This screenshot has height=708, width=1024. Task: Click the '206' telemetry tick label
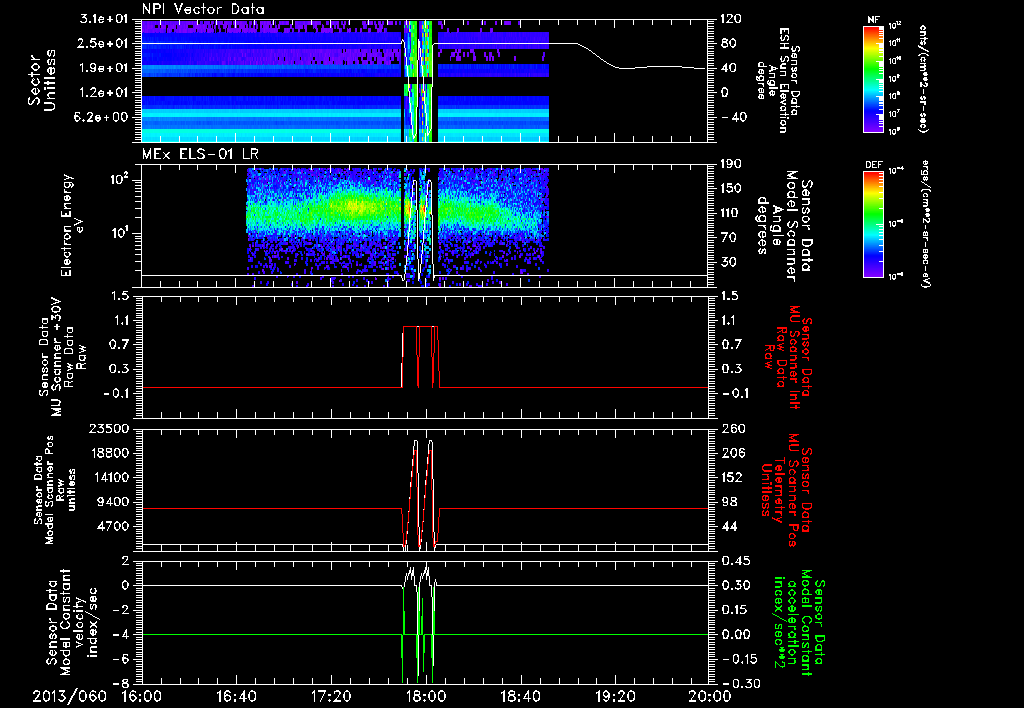coord(731,453)
